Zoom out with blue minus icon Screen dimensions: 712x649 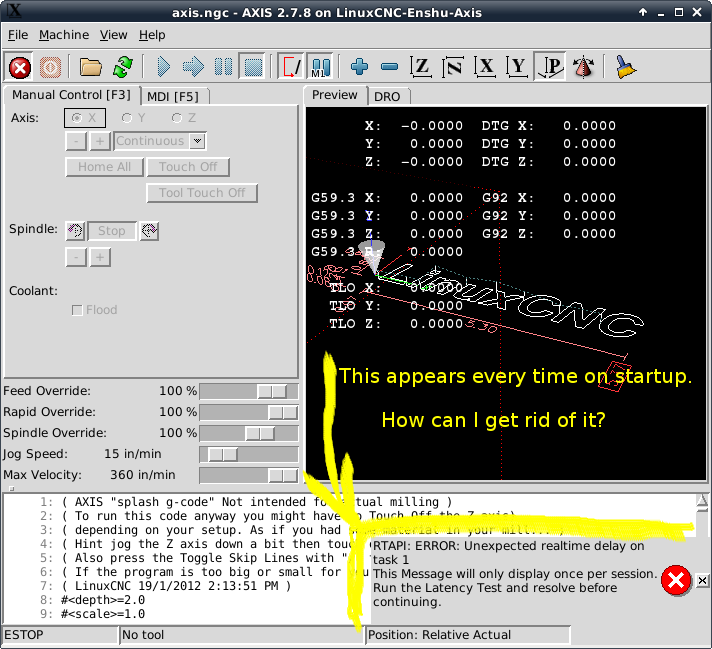pyautogui.click(x=390, y=67)
